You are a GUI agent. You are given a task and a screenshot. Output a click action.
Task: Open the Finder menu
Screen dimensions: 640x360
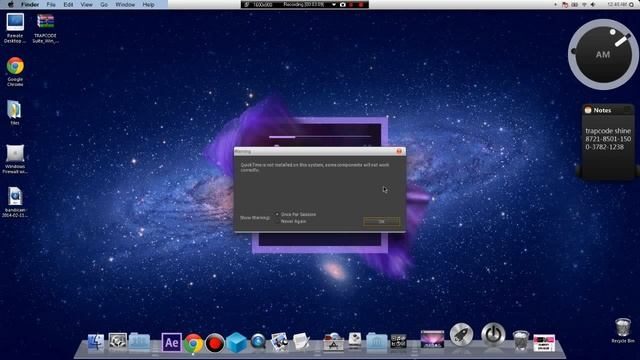pyautogui.click(x=30, y=4)
